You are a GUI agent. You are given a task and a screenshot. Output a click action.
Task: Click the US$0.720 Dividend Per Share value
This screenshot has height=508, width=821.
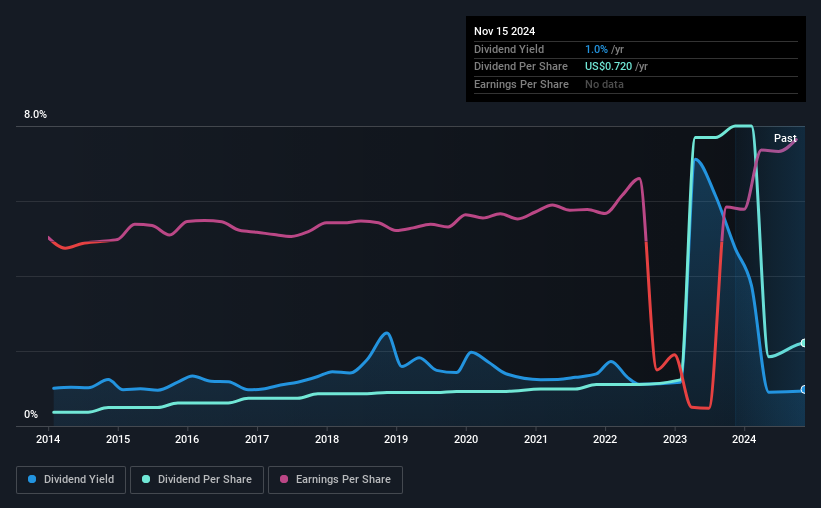[608, 67]
